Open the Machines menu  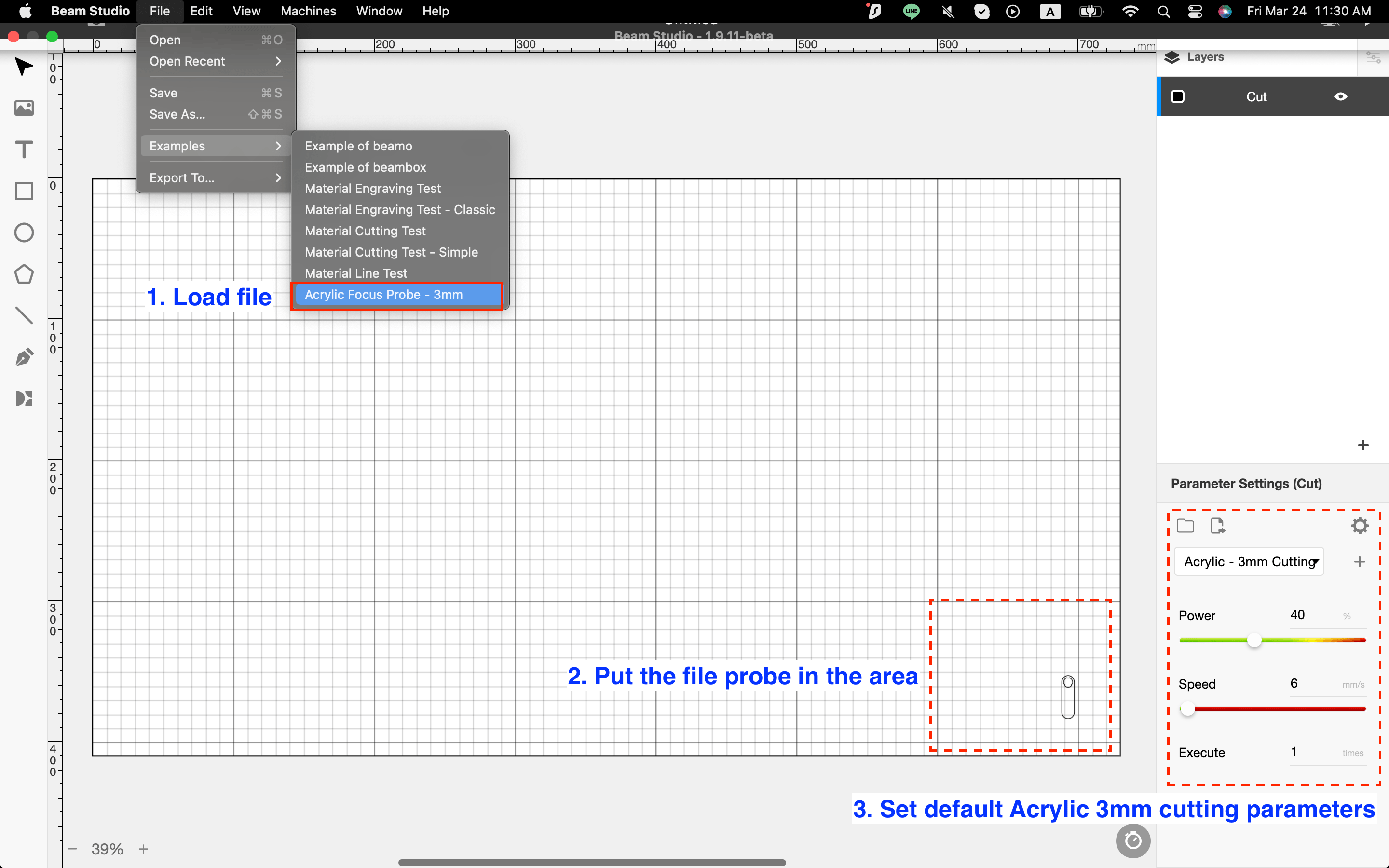point(308,11)
